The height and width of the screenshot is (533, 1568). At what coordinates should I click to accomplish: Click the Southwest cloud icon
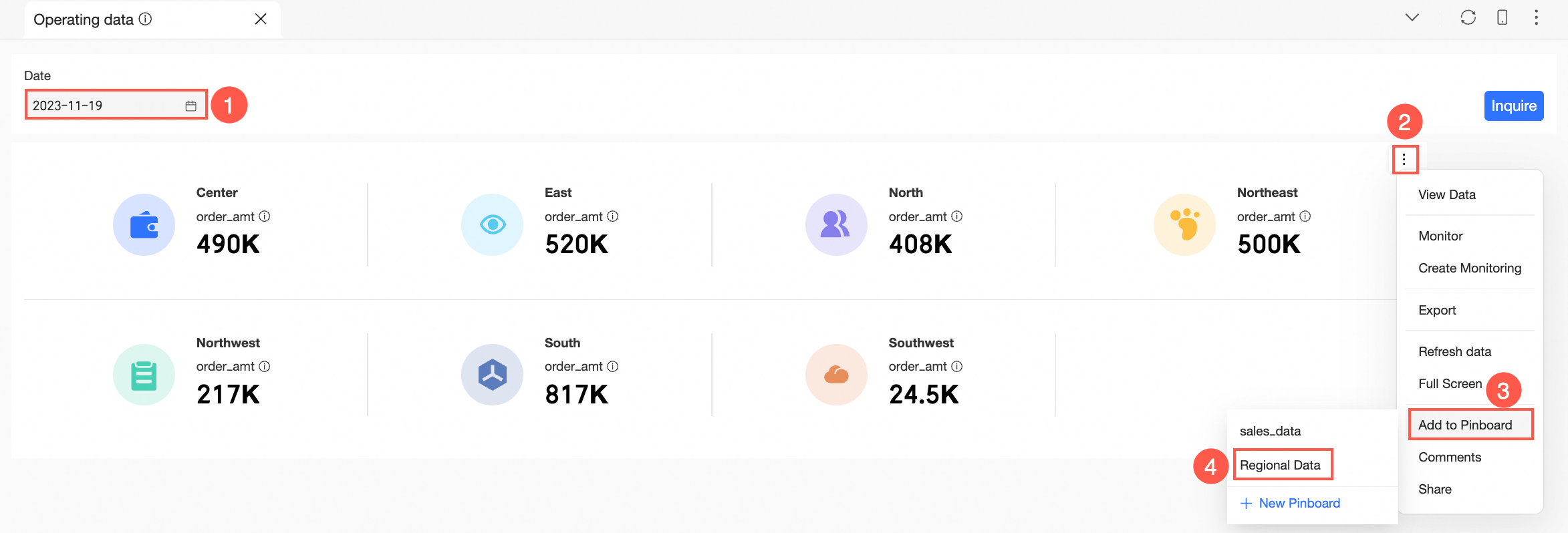[x=836, y=375]
